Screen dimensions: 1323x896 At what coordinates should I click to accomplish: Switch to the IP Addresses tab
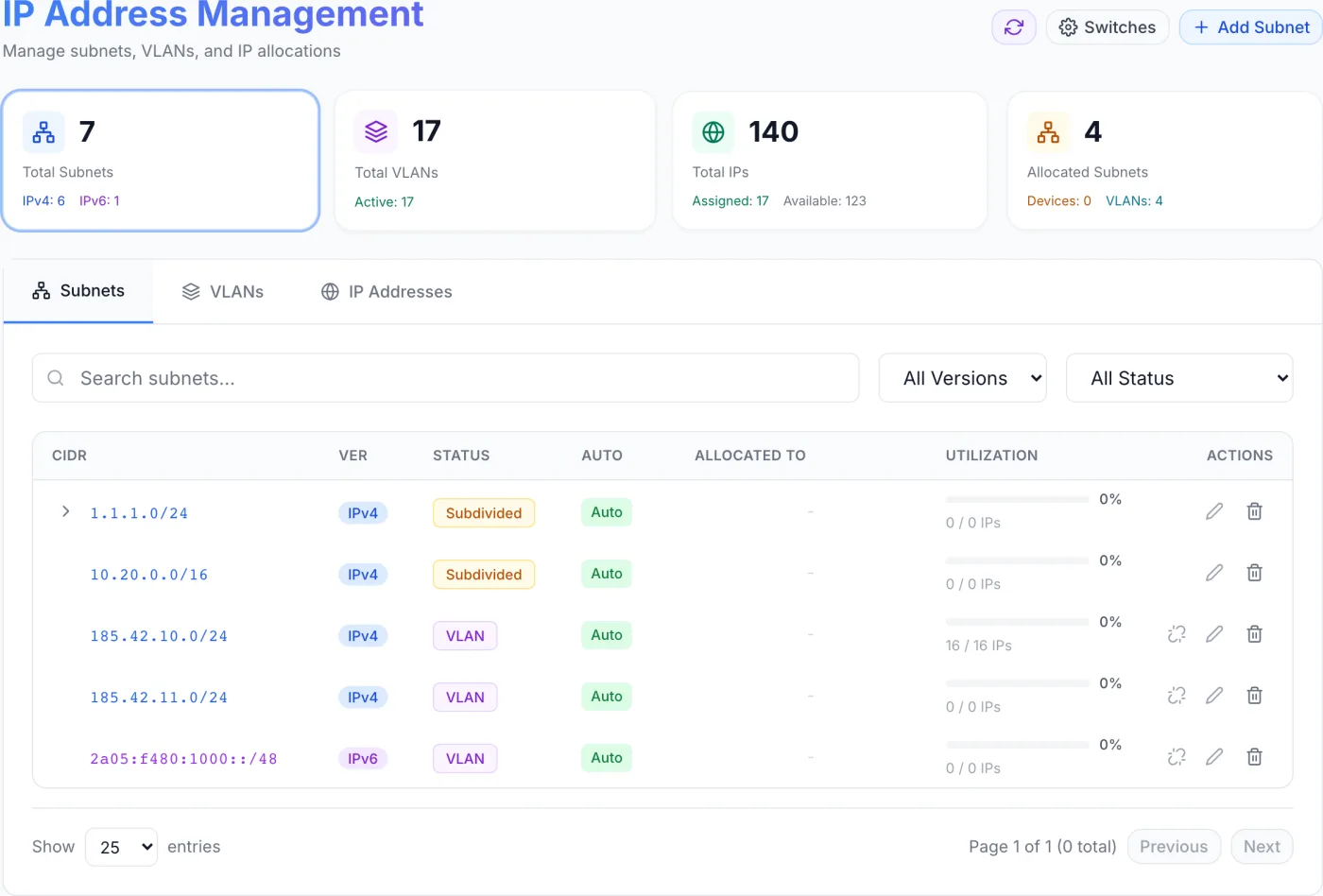point(387,292)
